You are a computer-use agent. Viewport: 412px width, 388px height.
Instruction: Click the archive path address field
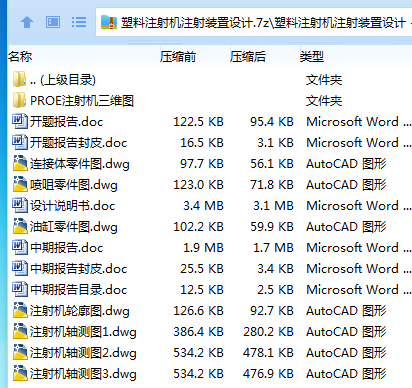point(254,22)
